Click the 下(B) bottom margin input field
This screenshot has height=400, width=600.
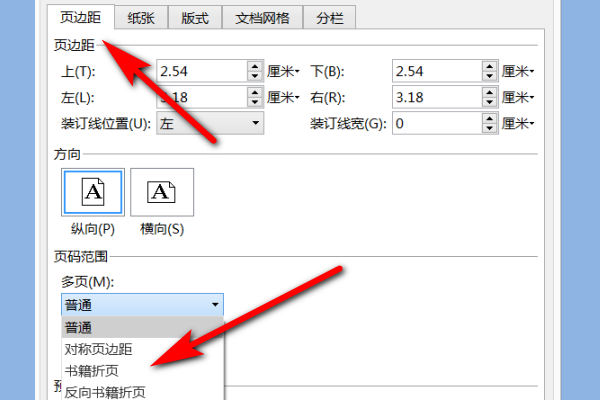[435, 71]
